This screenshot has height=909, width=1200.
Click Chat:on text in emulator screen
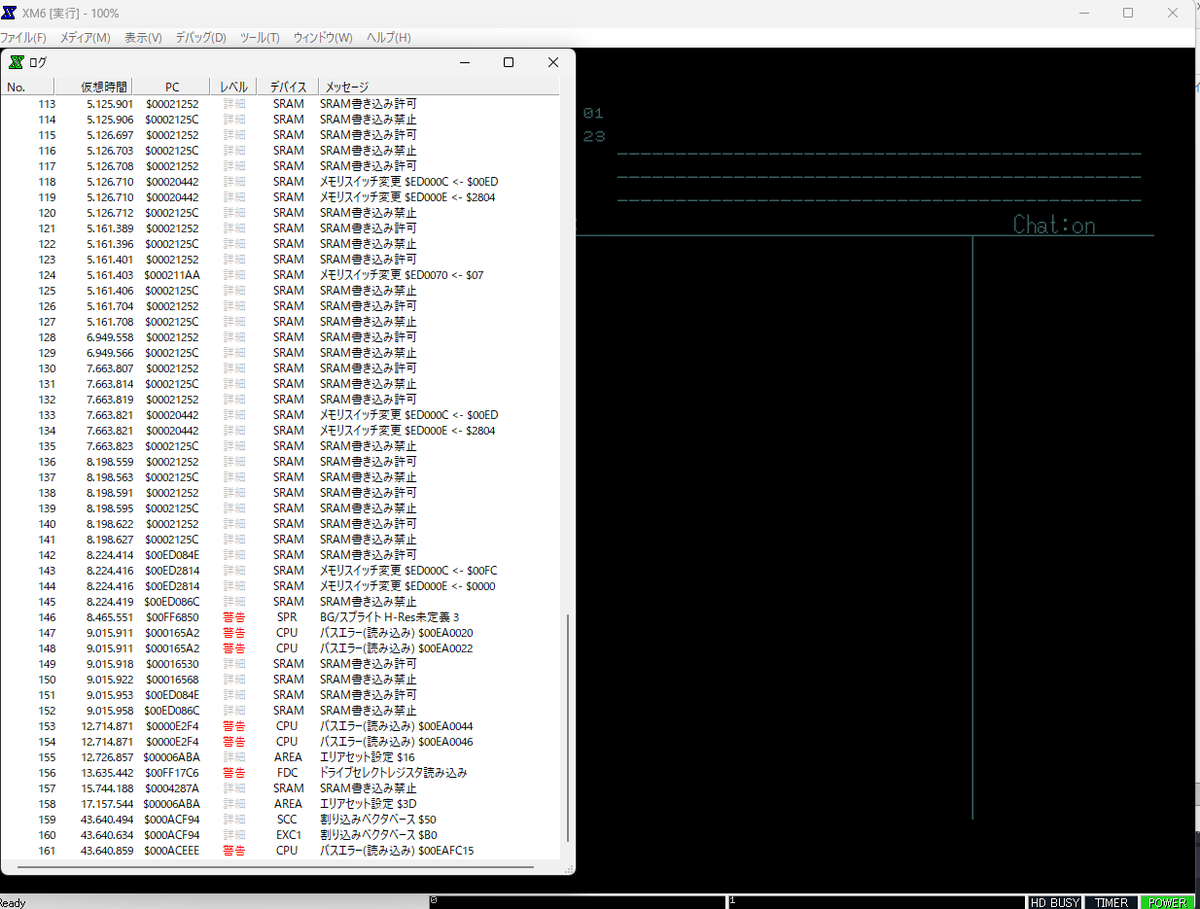(x=1054, y=225)
